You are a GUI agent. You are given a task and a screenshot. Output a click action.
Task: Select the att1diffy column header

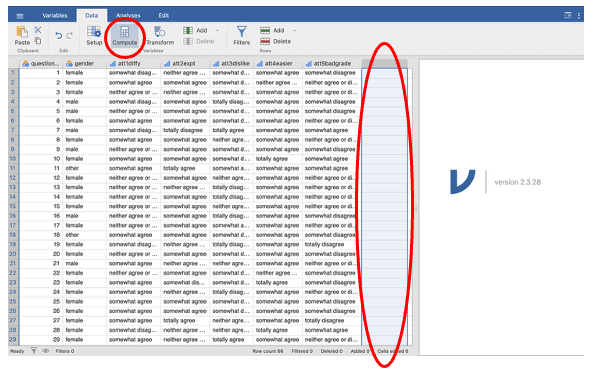(134, 64)
